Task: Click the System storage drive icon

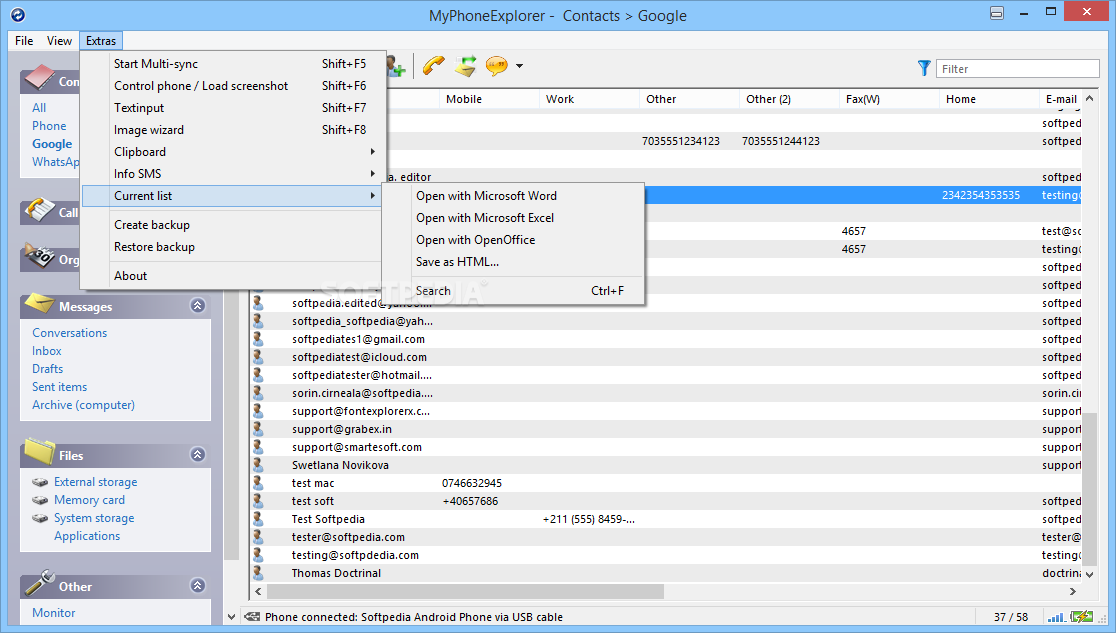Action: [41, 518]
